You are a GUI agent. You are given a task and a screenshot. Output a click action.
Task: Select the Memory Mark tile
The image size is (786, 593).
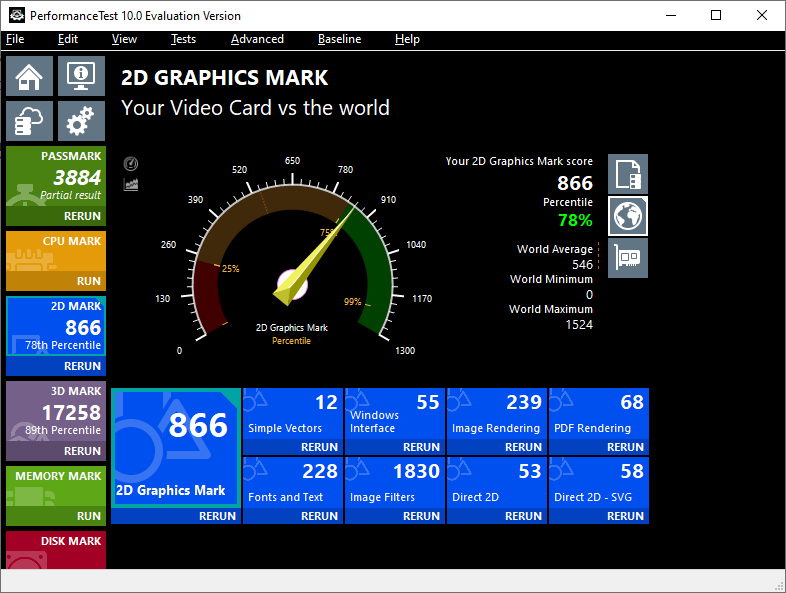[x=56, y=486]
